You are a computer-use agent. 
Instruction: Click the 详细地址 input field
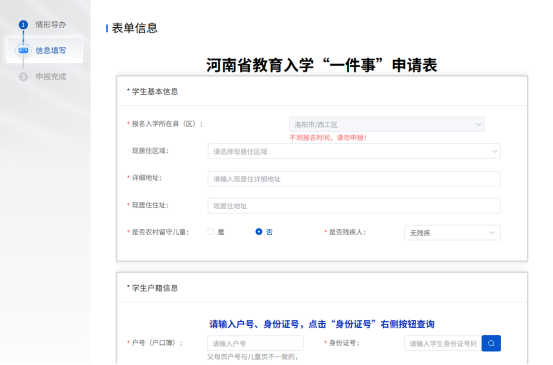[x=354, y=179]
